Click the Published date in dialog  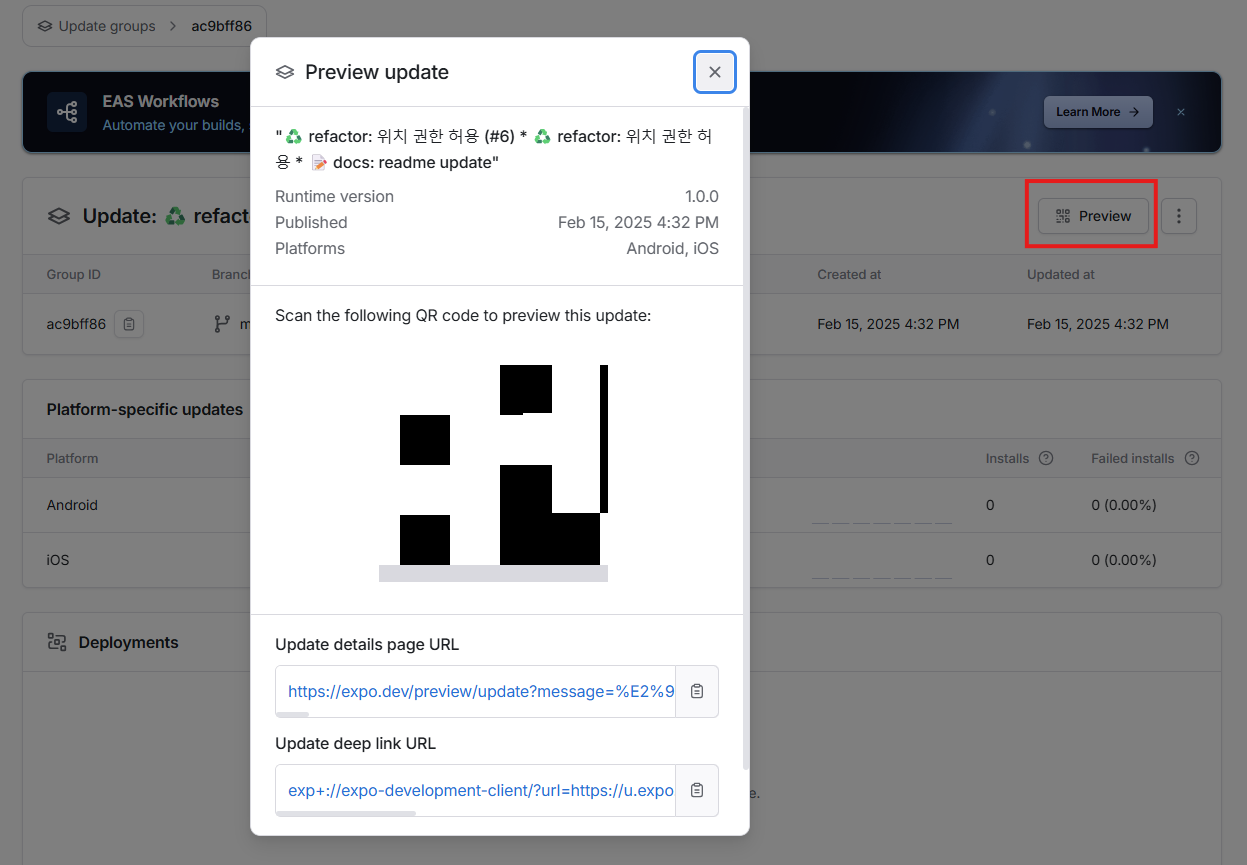click(638, 222)
